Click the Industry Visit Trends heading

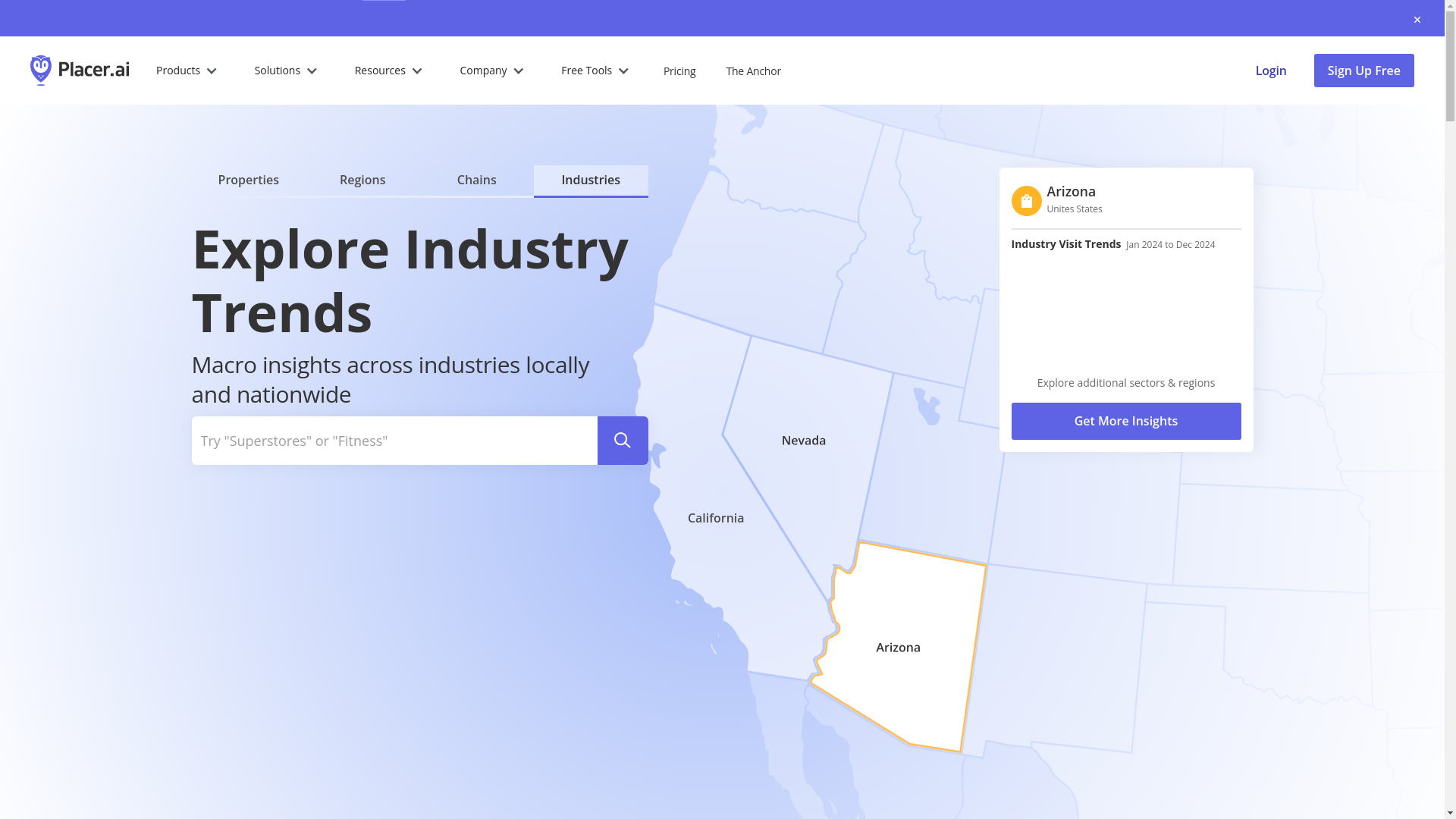(1065, 244)
